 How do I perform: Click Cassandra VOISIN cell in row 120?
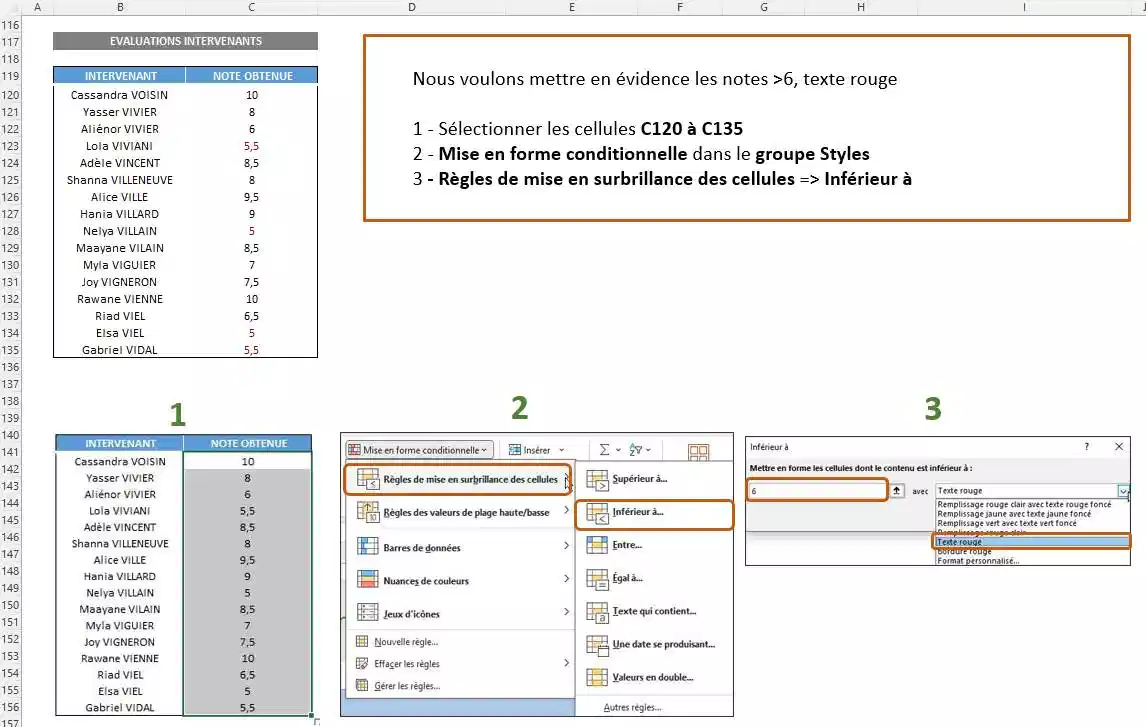120,95
